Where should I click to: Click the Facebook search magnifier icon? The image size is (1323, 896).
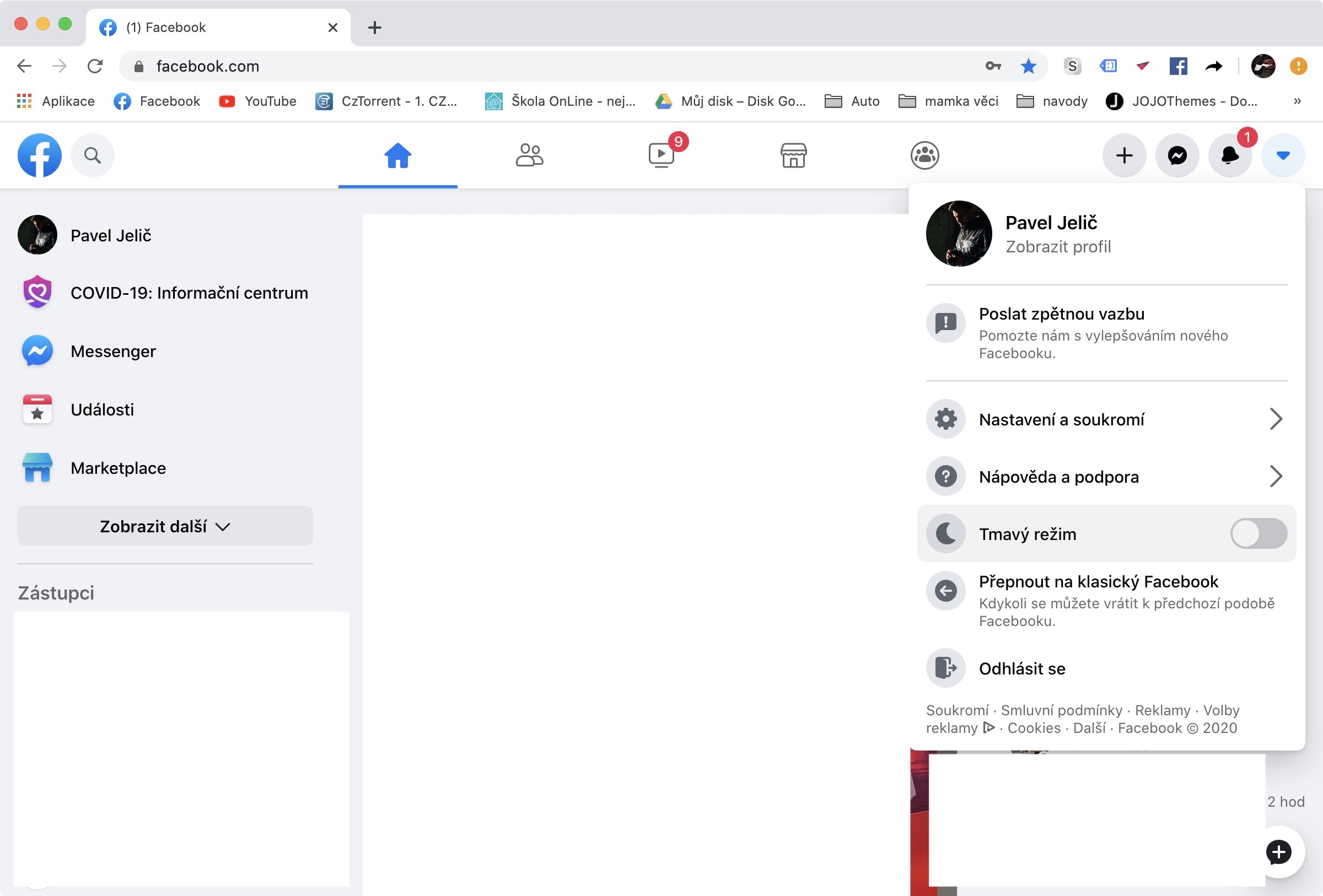[92, 155]
